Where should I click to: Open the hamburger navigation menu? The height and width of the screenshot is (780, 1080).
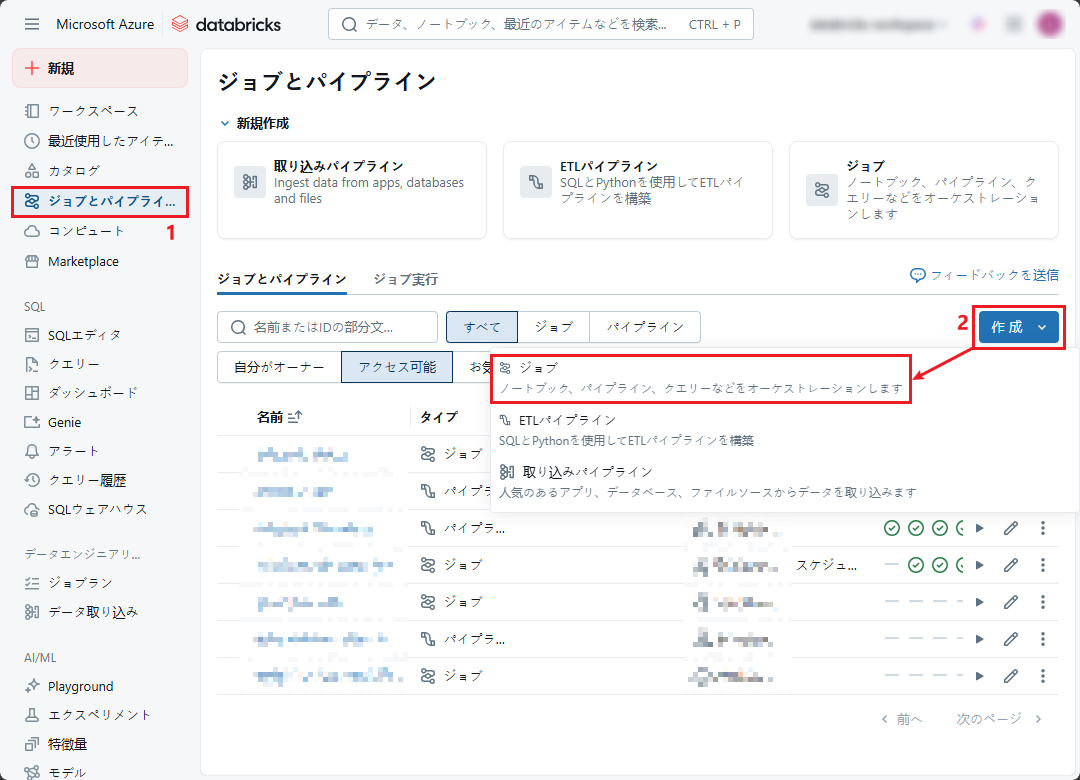point(32,24)
